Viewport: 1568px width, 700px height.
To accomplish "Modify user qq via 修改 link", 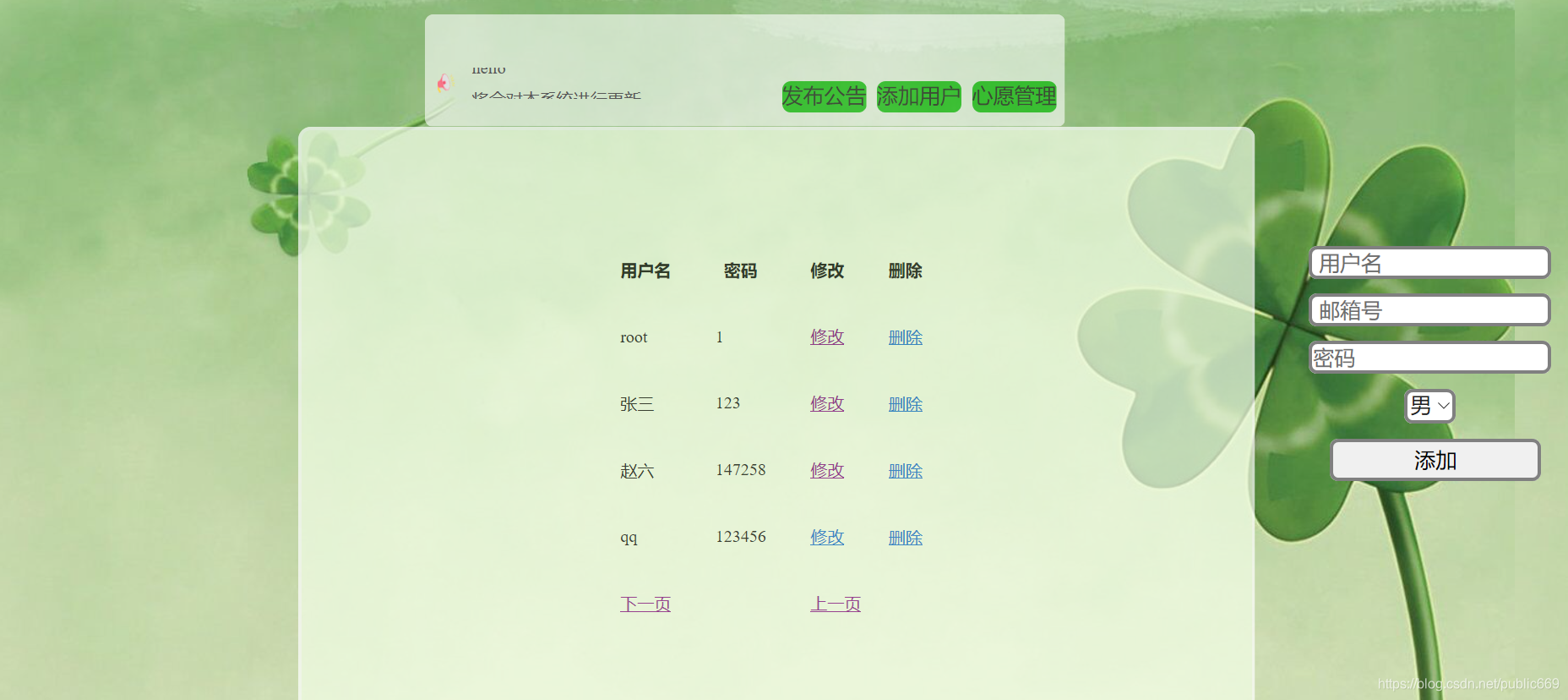I will pos(827,537).
